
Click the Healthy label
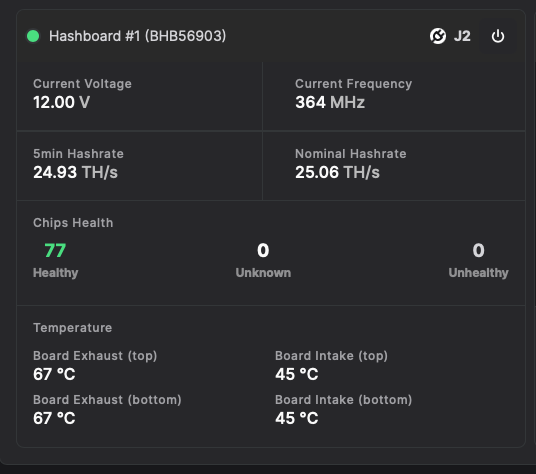click(55, 273)
